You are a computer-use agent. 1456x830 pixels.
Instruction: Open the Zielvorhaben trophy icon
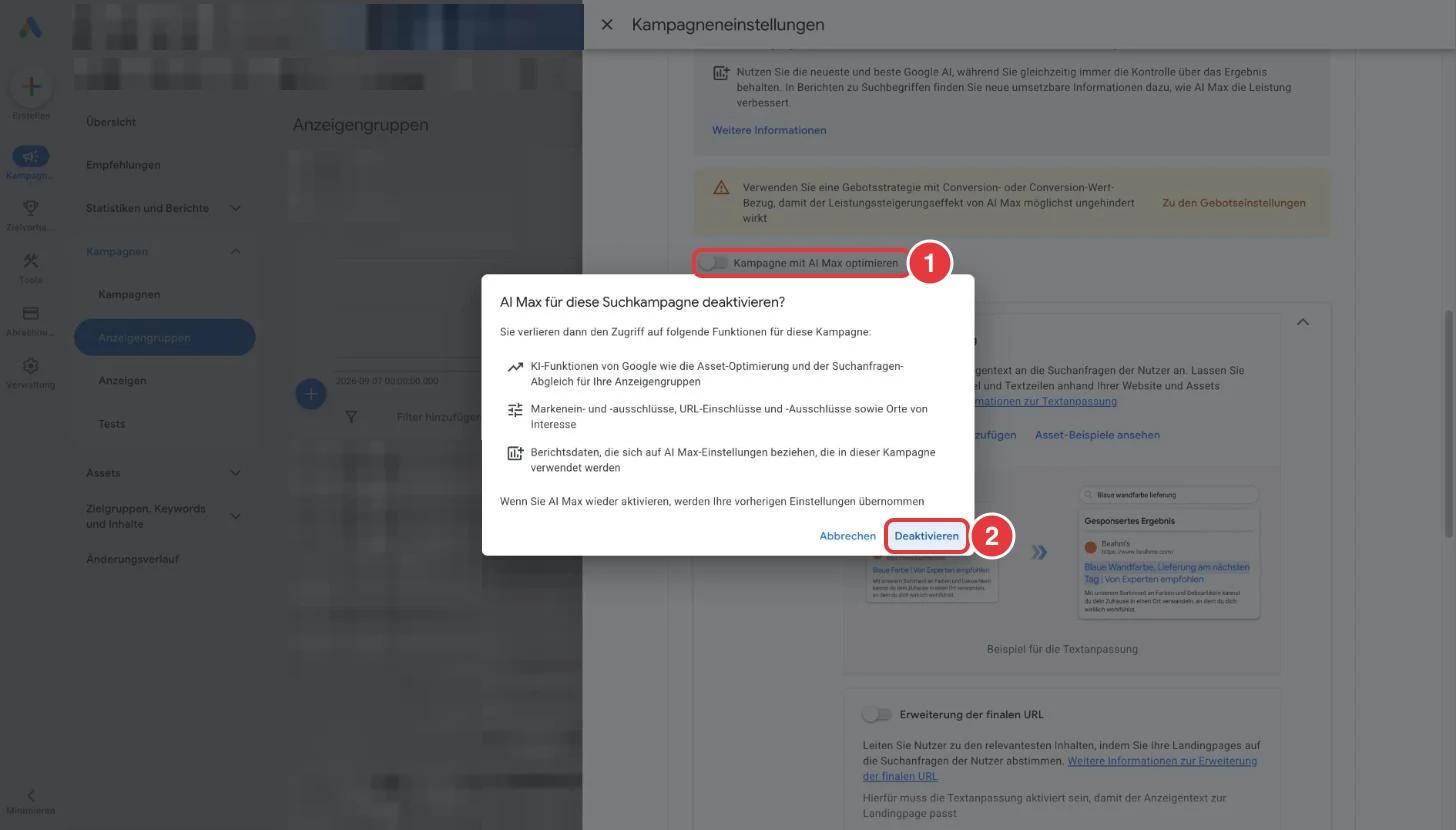click(31, 208)
